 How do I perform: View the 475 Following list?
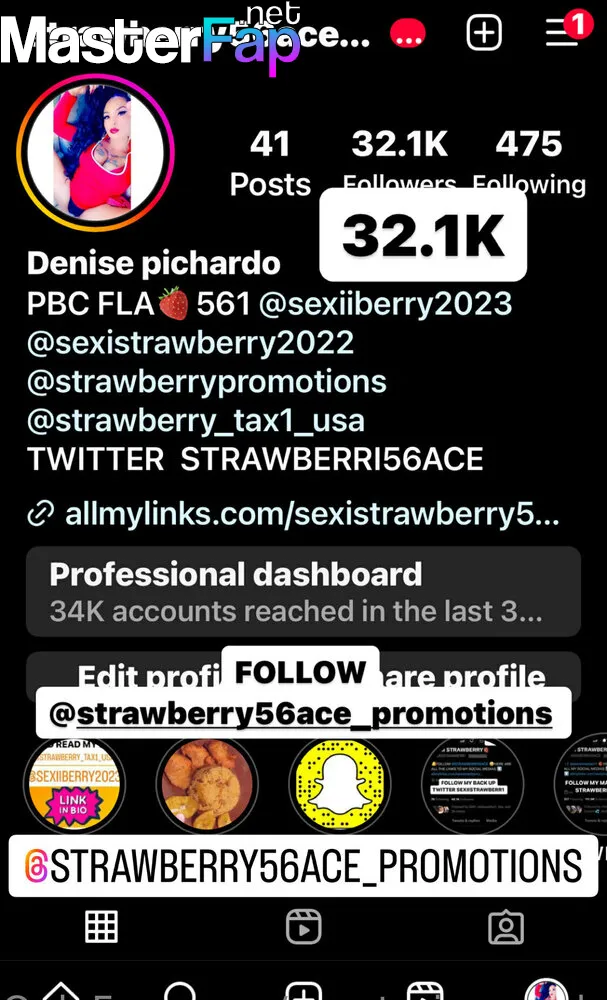click(x=529, y=163)
